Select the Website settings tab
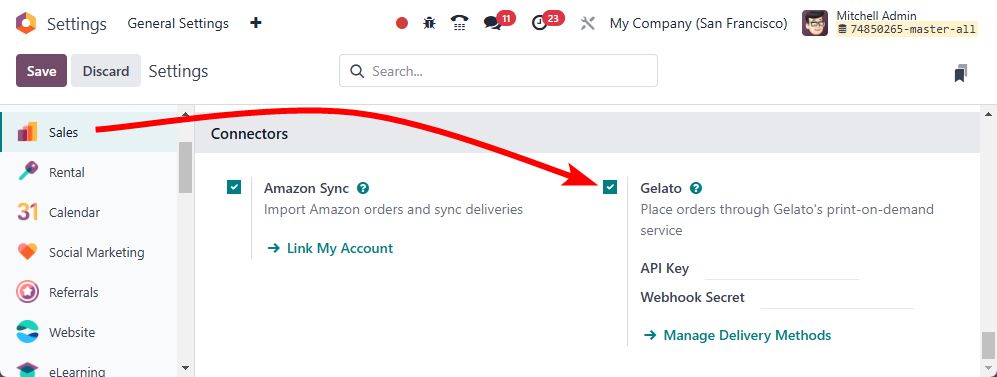Image resolution: width=997 pixels, height=377 pixels. click(89, 332)
